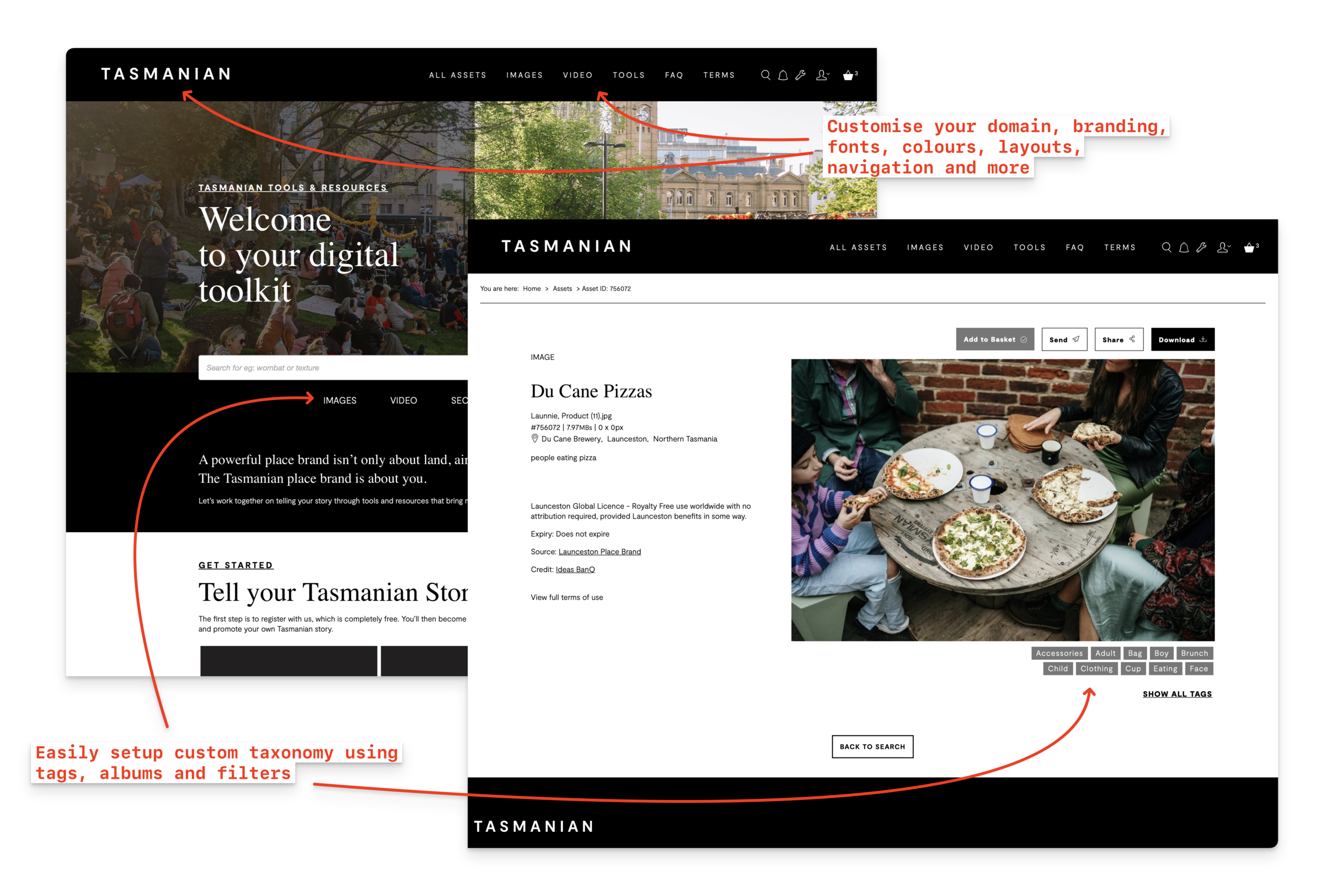Open the Share icon for this asset

point(1133,339)
